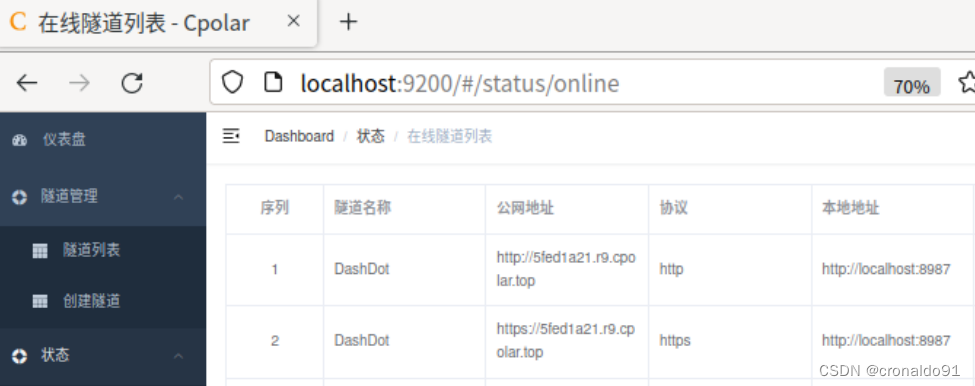Image resolution: width=975 pixels, height=386 pixels.
Task: Click row 1 local address localhost:8987
Action: point(886,270)
